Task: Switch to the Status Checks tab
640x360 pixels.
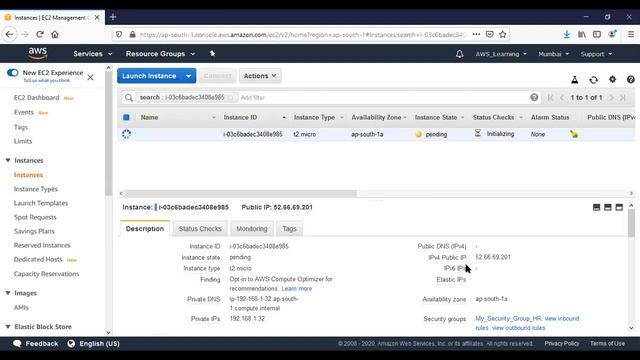Action: tap(200, 229)
